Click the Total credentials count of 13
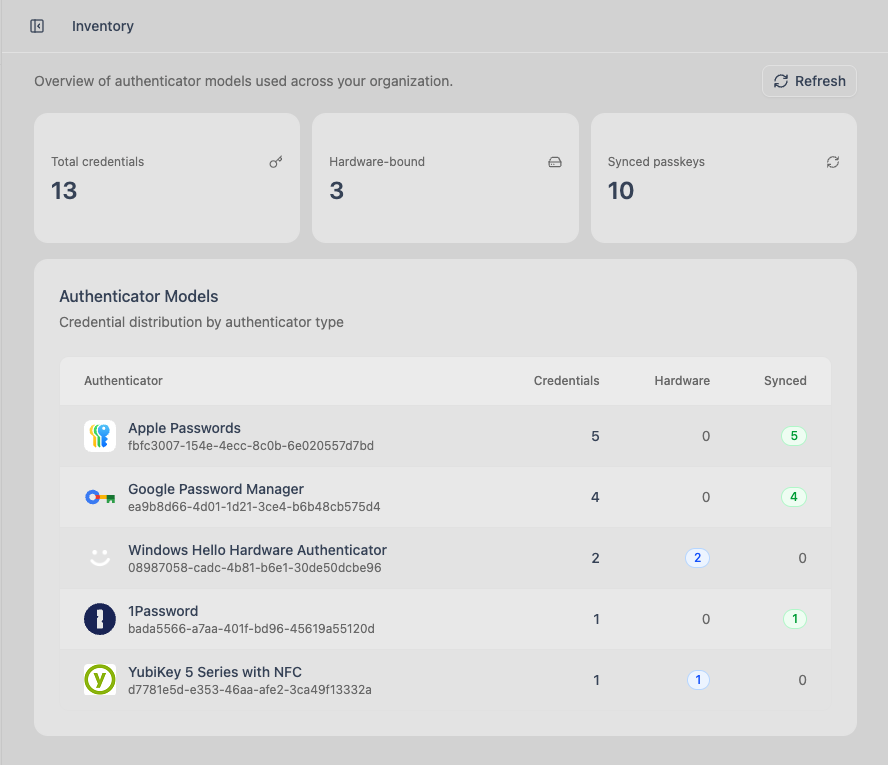This screenshot has height=765, width=888. click(x=64, y=190)
